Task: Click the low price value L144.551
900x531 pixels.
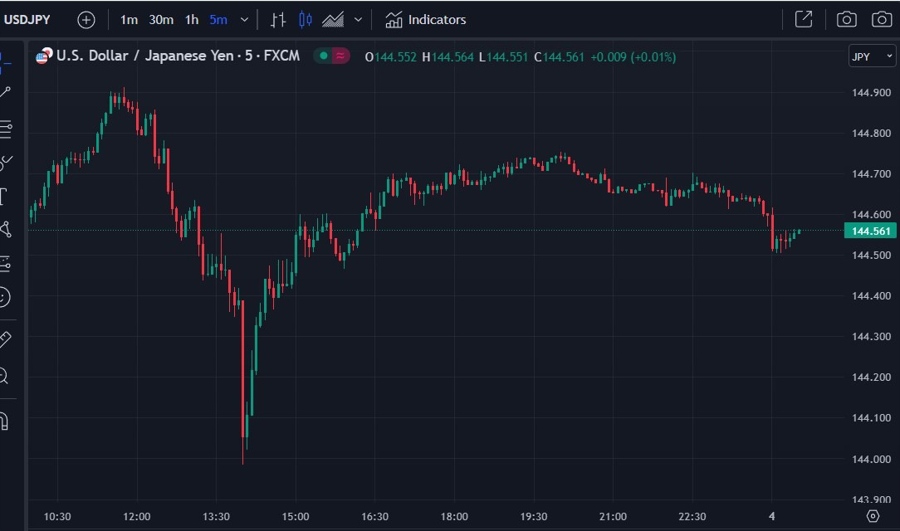Action: click(x=503, y=57)
